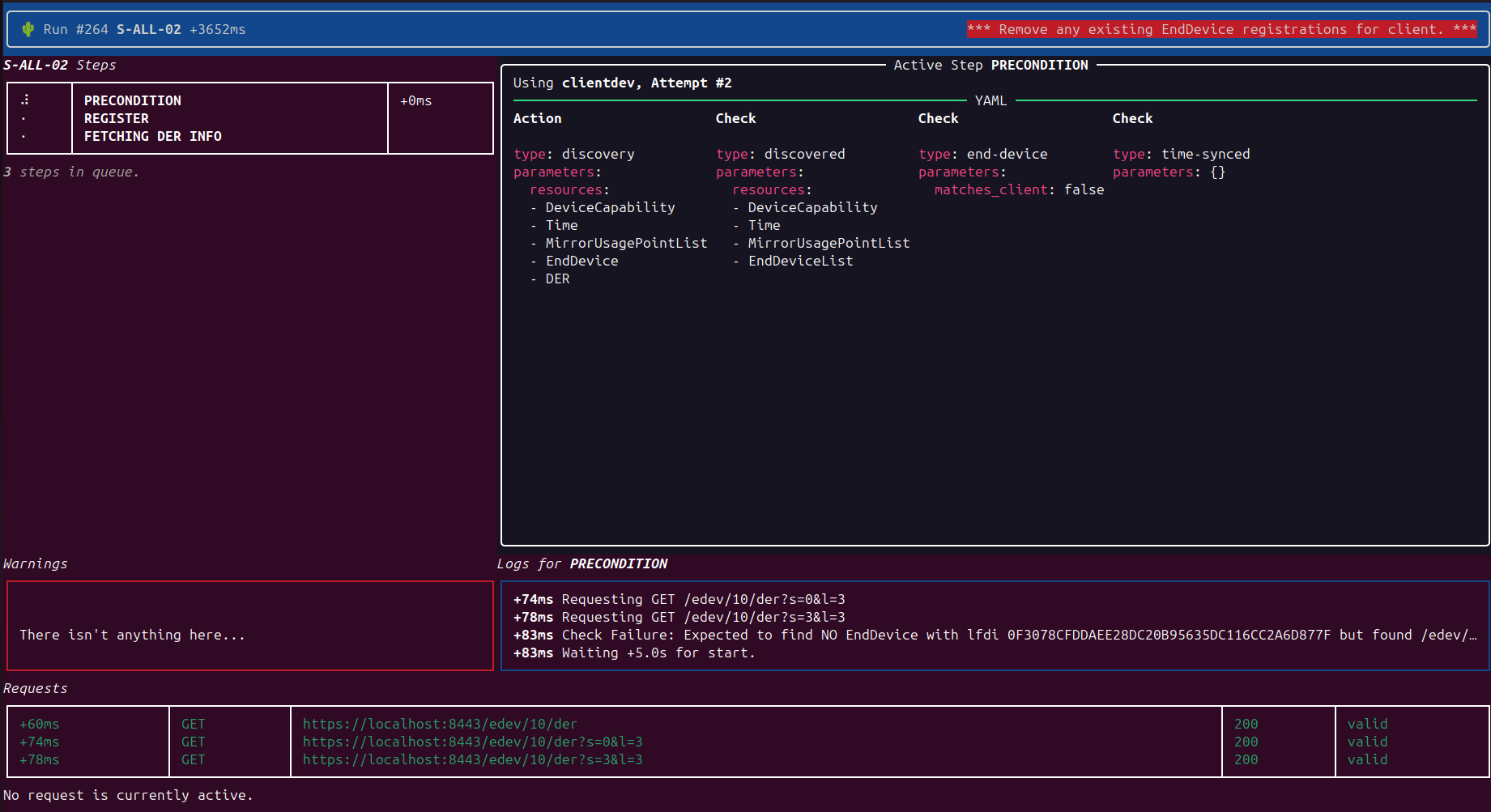The width and height of the screenshot is (1491, 812).
Task: Expand the PRECONDITION step details
Action: click(132, 100)
